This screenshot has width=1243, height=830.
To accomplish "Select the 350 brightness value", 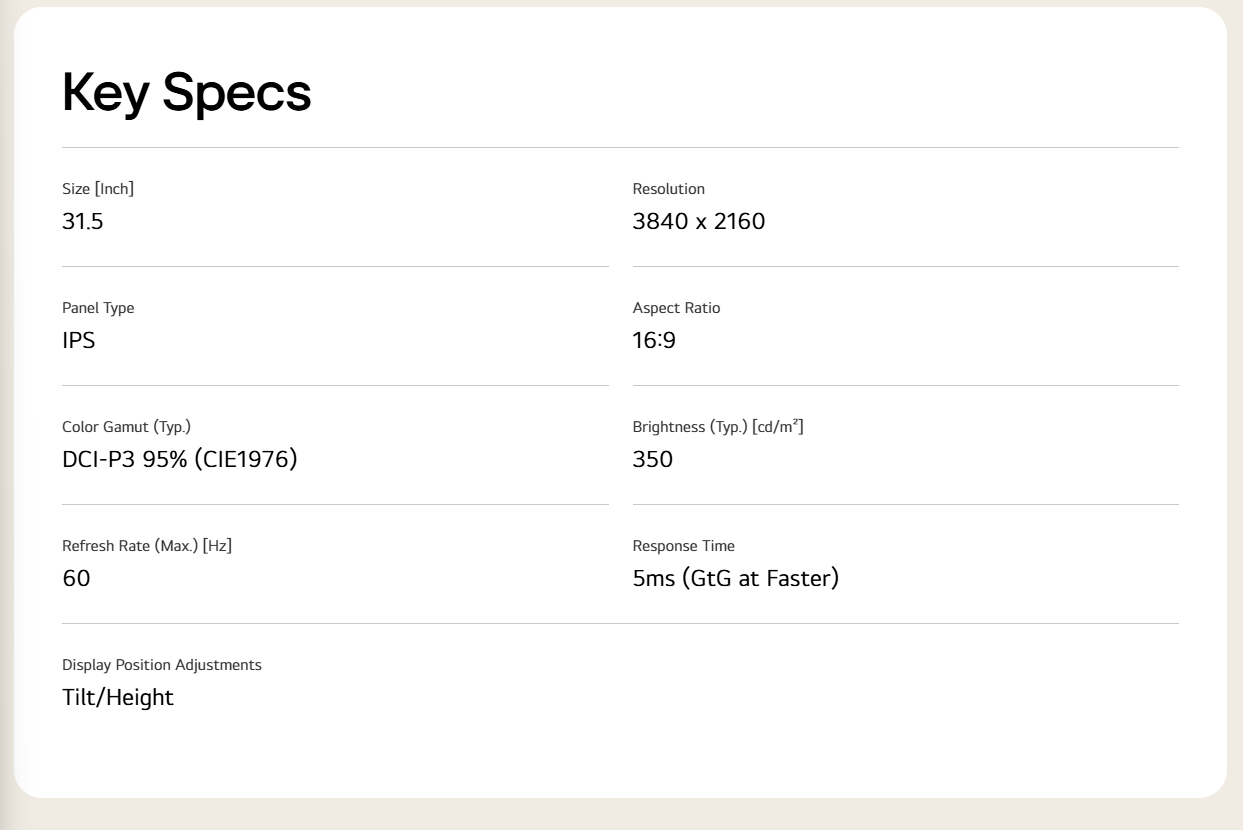I will [653, 459].
